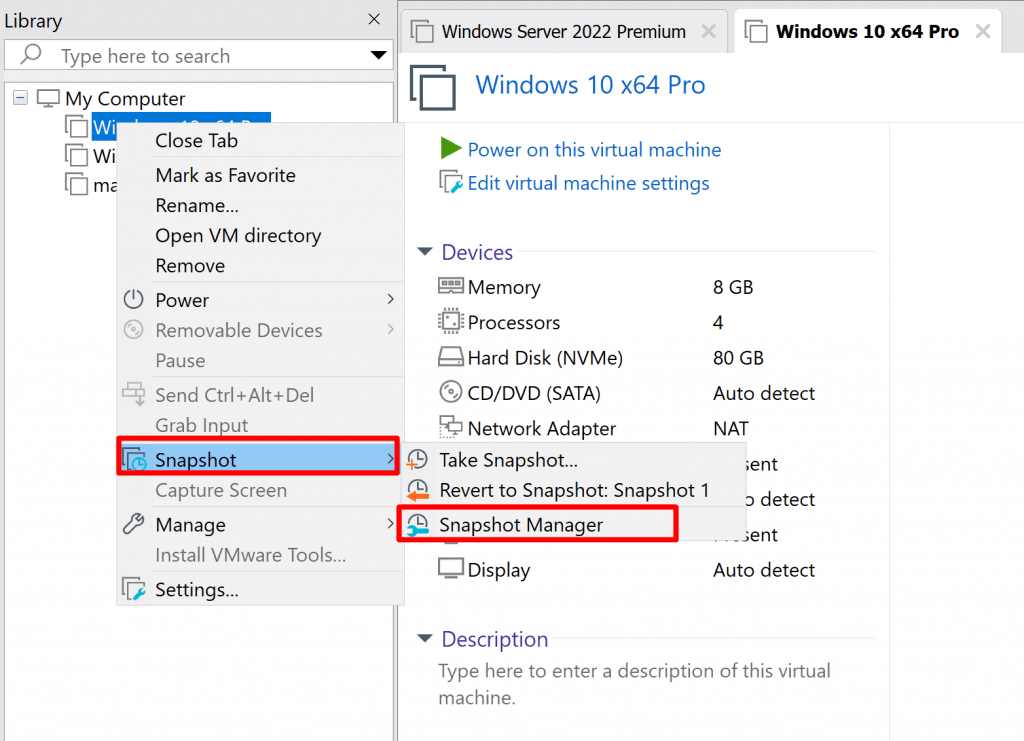1024x741 pixels.
Task: Click the Revert to Snapshot arrow icon
Action: coord(417,490)
